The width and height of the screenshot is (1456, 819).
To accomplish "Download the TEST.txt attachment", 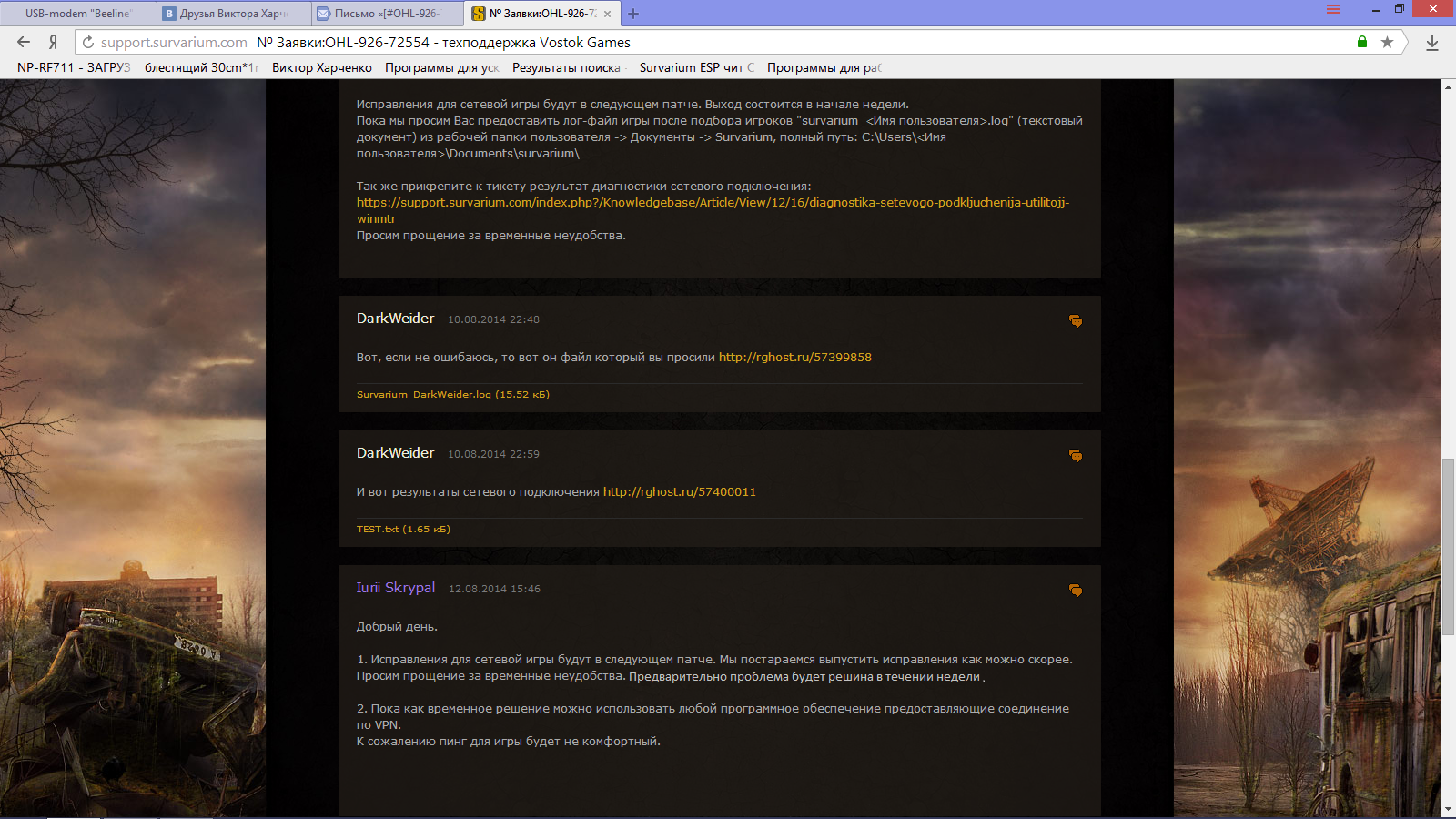I will point(403,529).
